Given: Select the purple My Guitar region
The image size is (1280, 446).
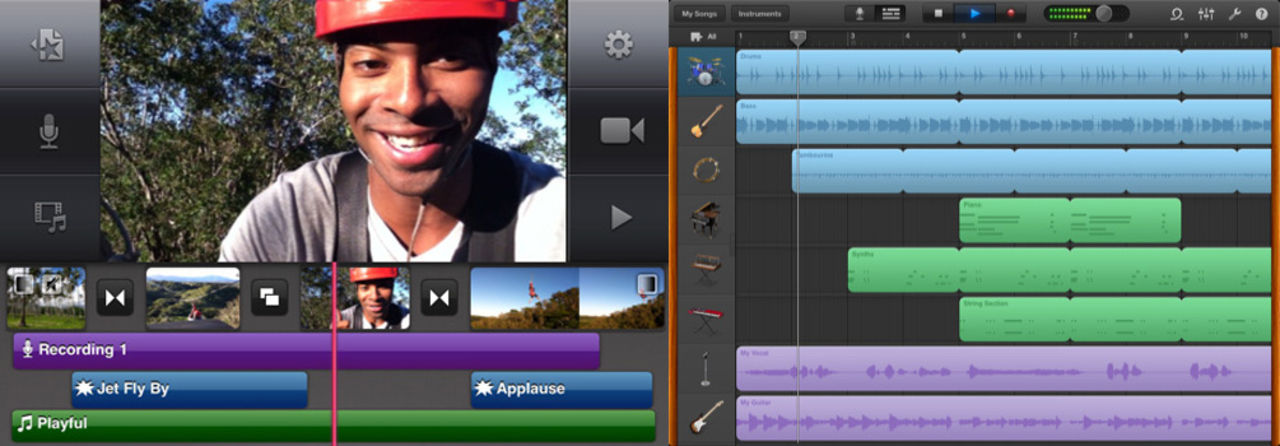Looking at the screenshot, I should (x=1004, y=418).
